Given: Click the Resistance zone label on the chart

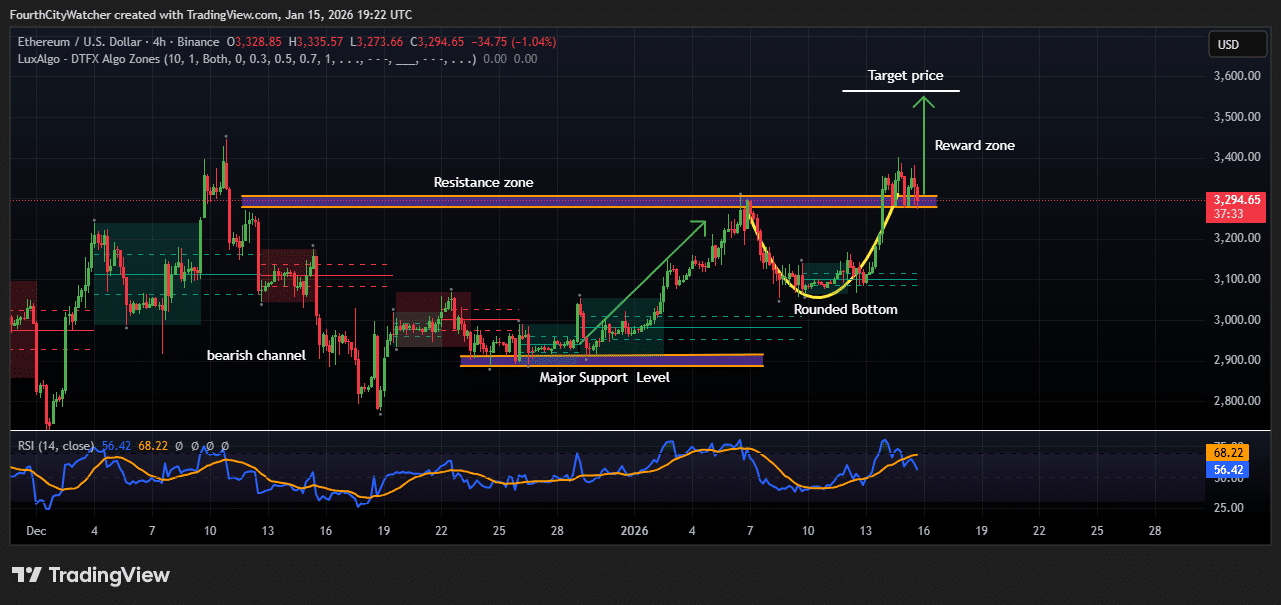Looking at the screenshot, I should coord(483,182).
